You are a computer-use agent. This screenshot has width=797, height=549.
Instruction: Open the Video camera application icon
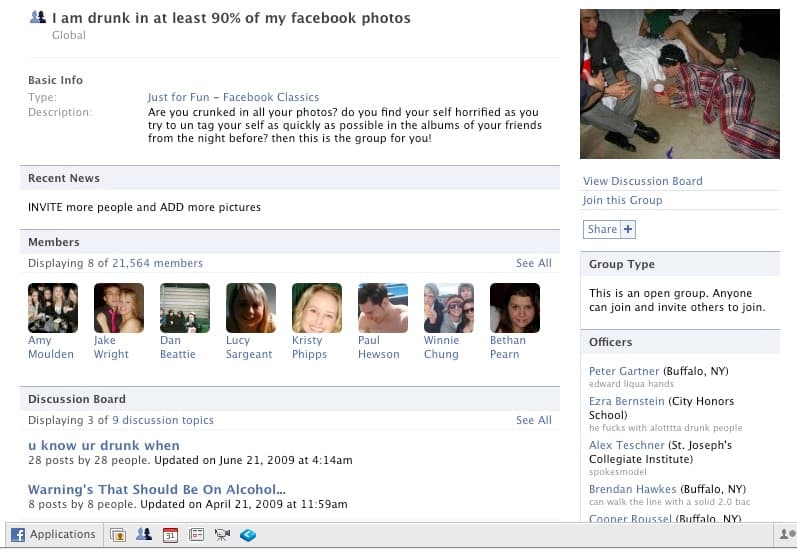(x=222, y=535)
